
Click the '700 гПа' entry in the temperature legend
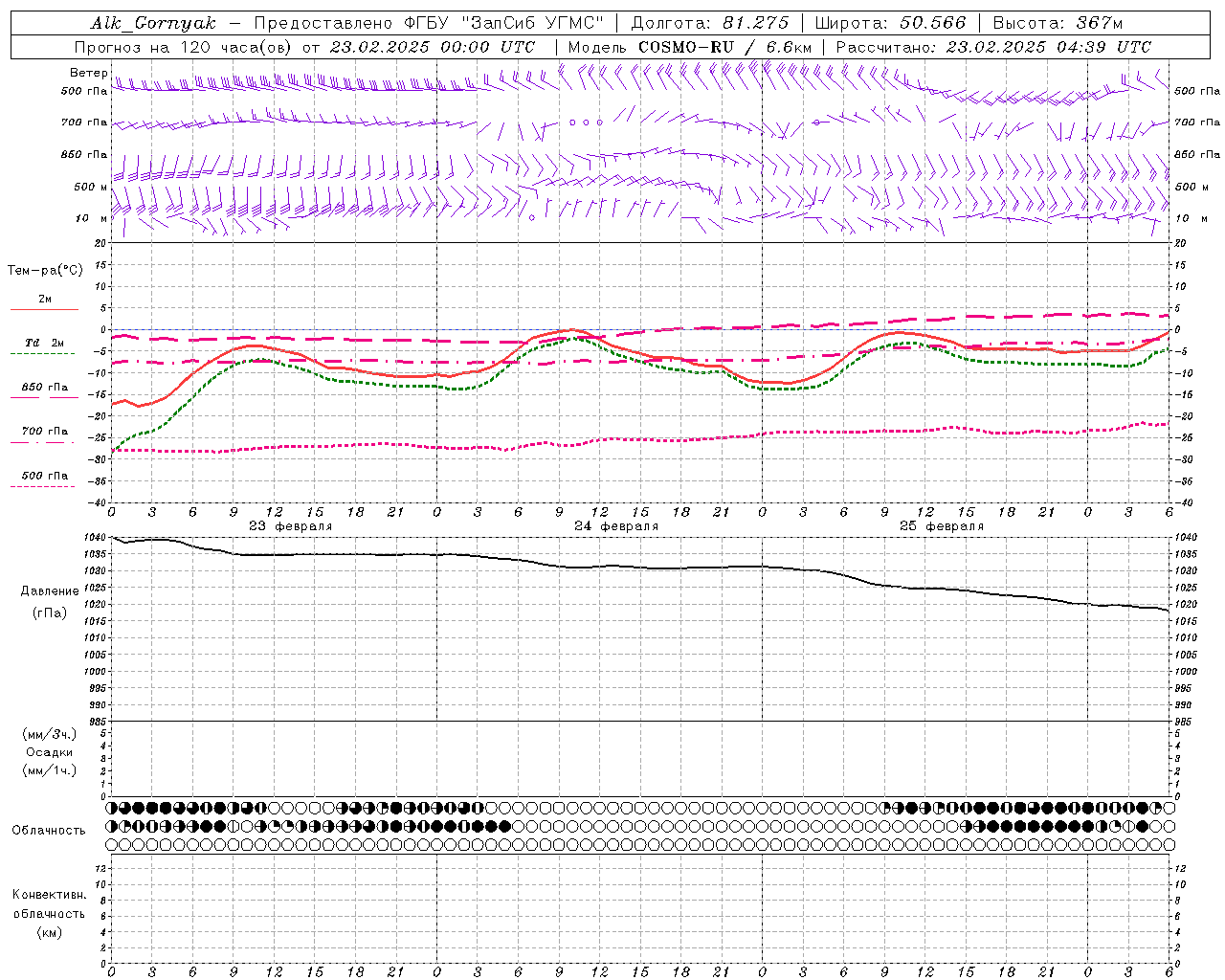[x=45, y=431]
